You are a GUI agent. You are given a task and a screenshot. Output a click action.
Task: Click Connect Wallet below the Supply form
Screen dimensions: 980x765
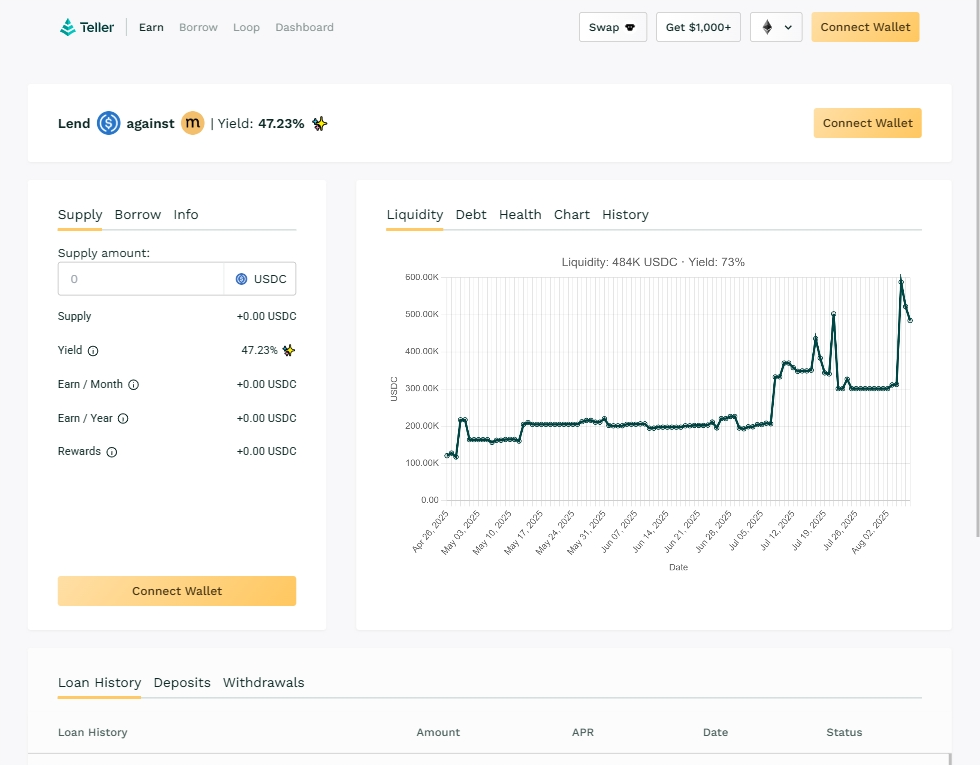tap(177, 591)
